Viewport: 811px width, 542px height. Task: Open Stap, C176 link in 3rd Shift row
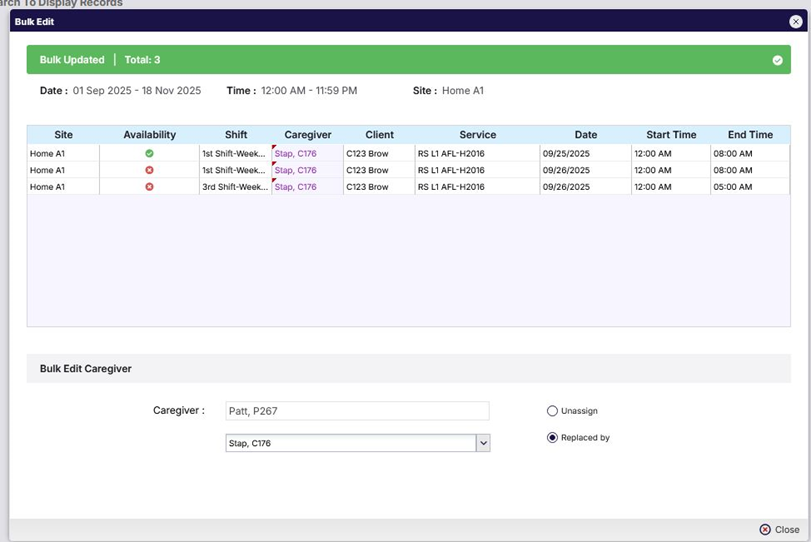296,187
